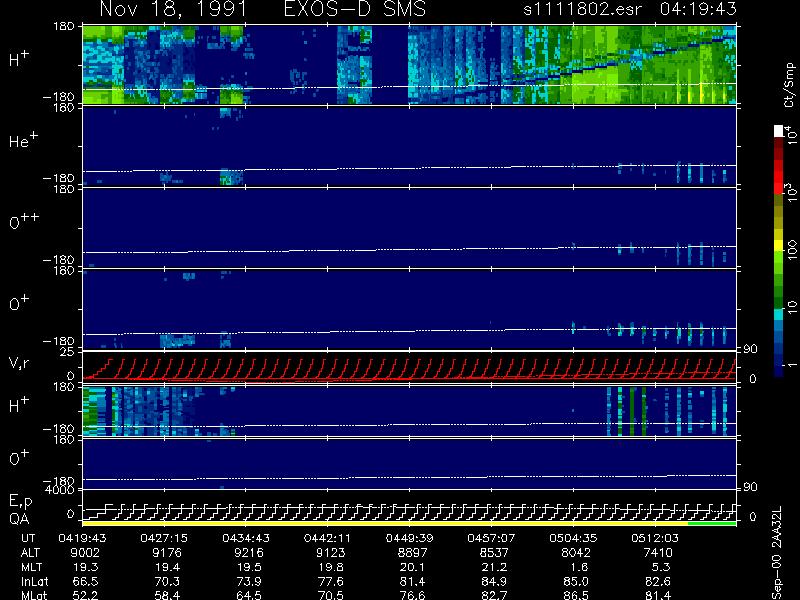Click altitude value '9216'

click(248, 553)
